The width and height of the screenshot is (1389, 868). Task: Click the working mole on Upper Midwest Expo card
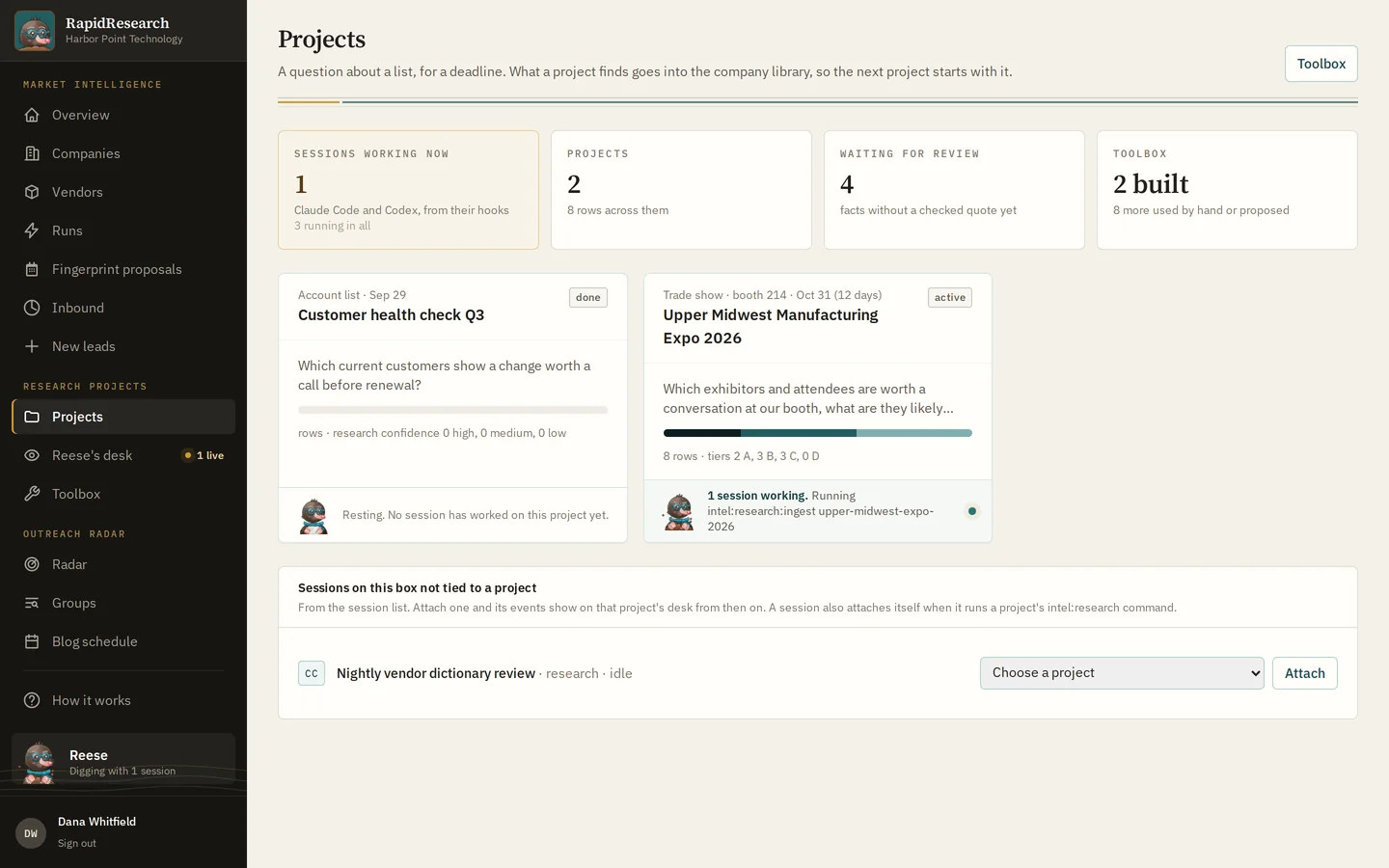(x=679, y=511)
